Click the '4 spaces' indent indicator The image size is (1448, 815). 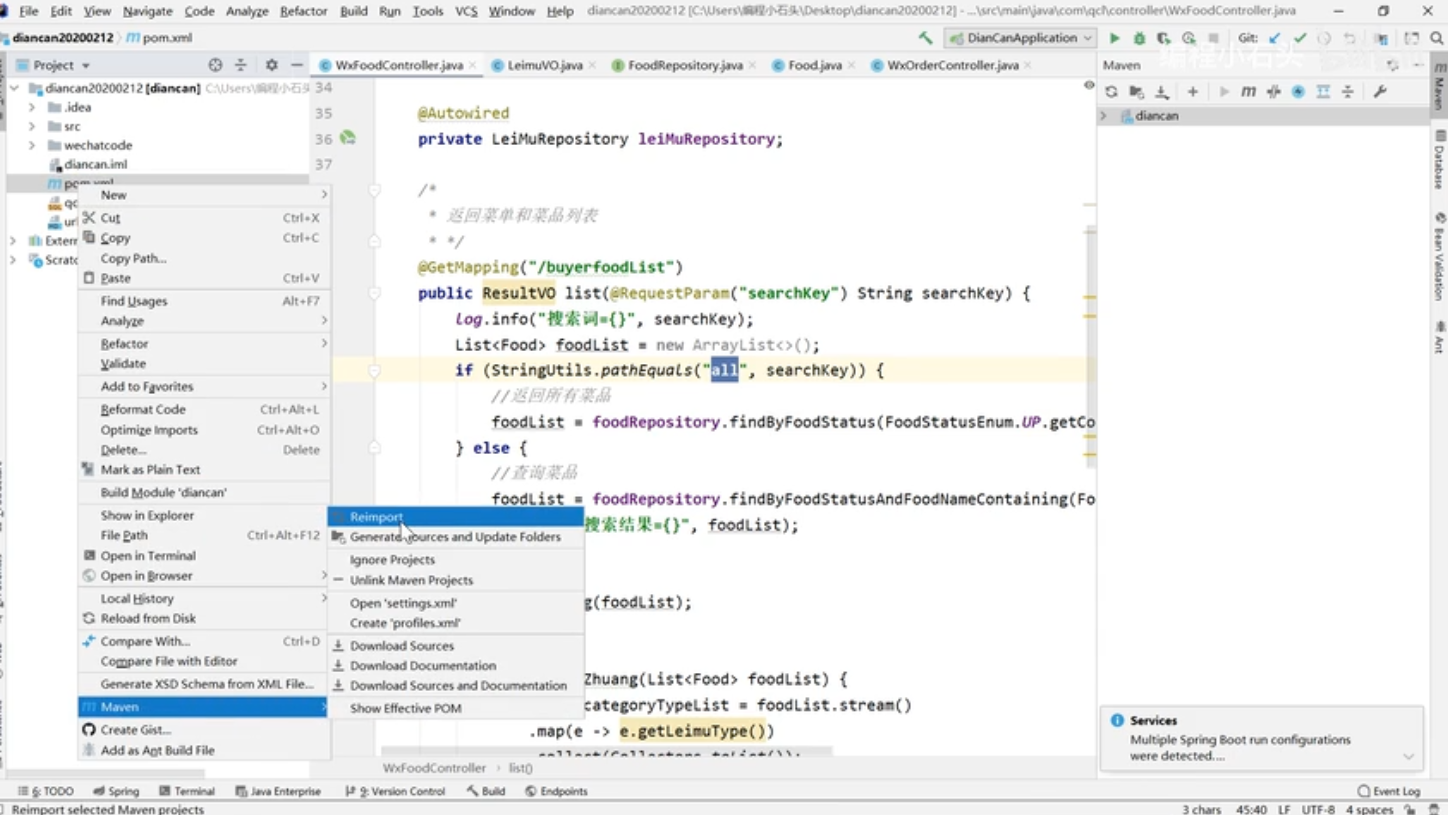click(x=1369, y=809)
